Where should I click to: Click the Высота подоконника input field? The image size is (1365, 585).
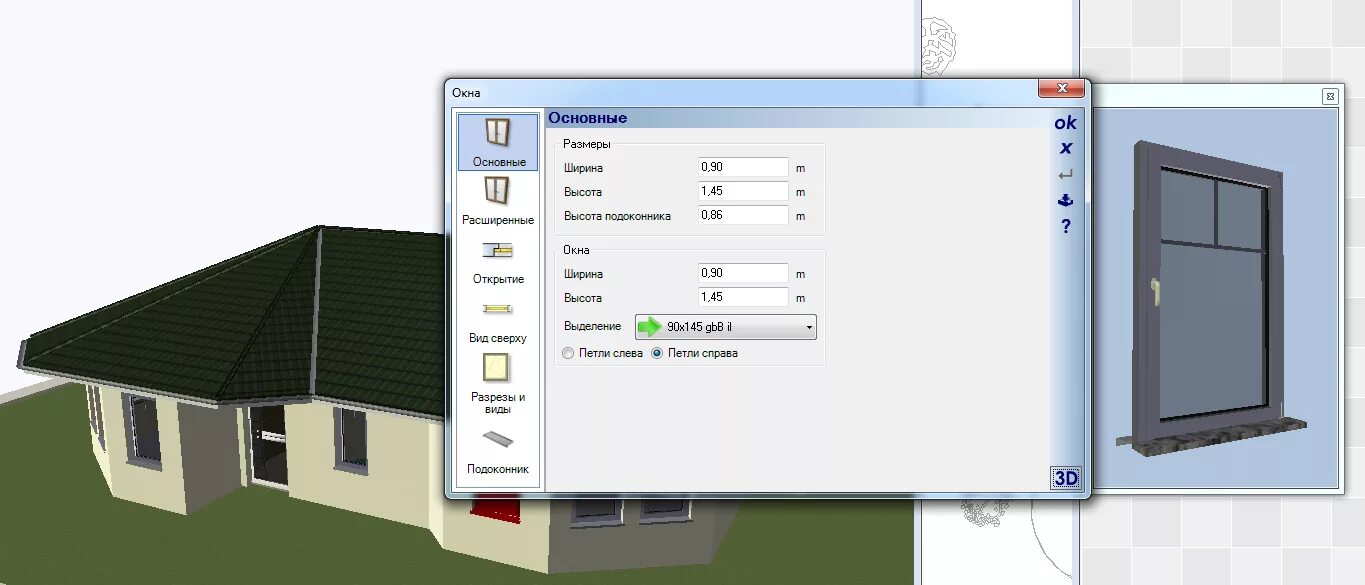743,215
